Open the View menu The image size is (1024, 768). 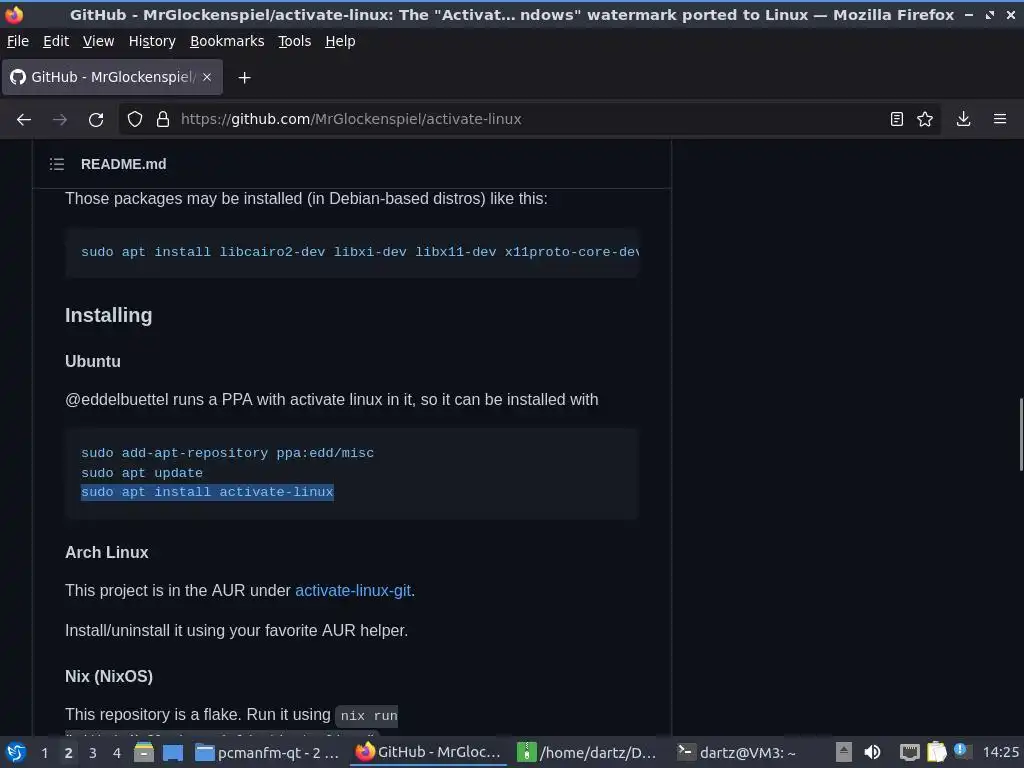pyautogui.click(x=99, y=41)
